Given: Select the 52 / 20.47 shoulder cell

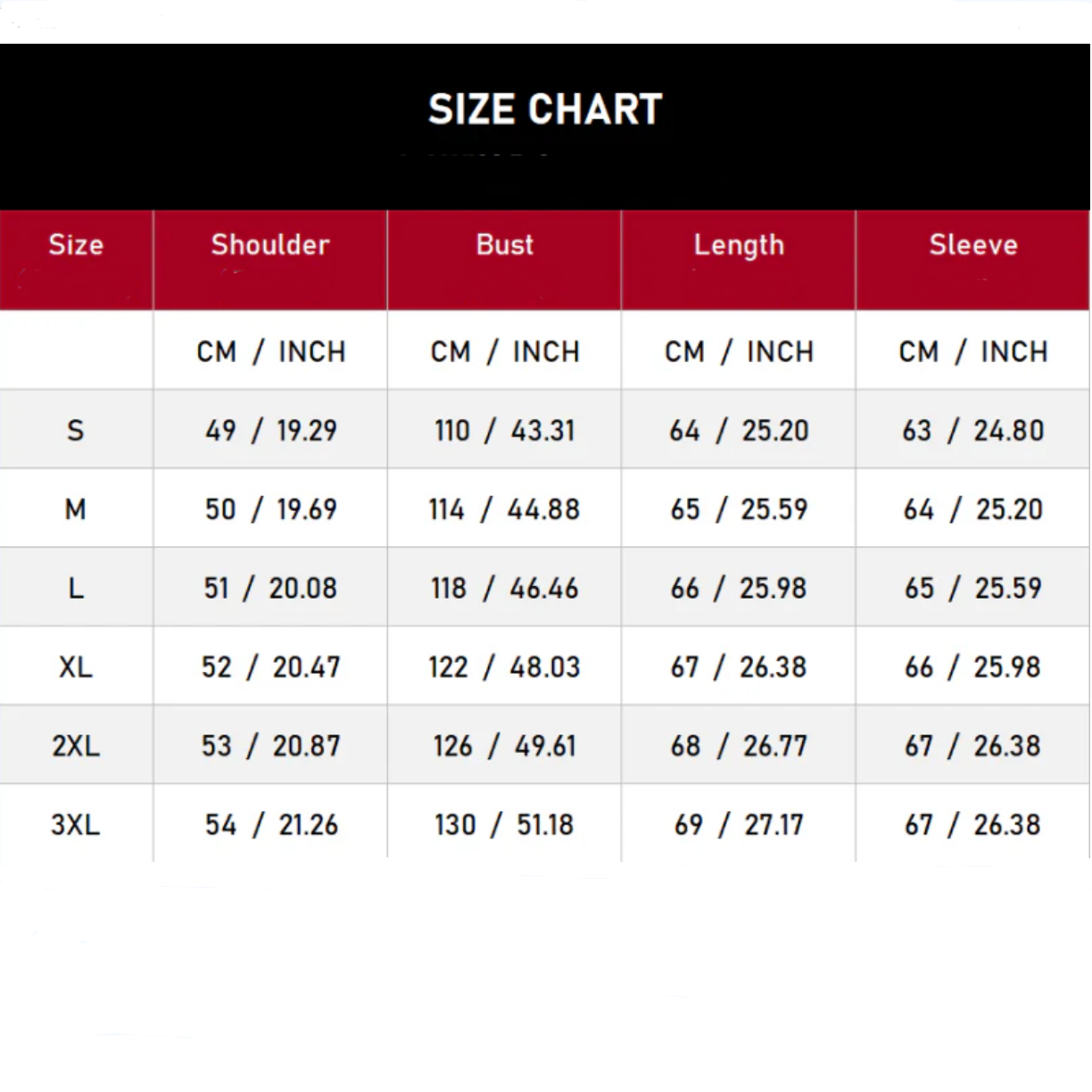Looking at the screenshot, I should (x=271, y=667).
